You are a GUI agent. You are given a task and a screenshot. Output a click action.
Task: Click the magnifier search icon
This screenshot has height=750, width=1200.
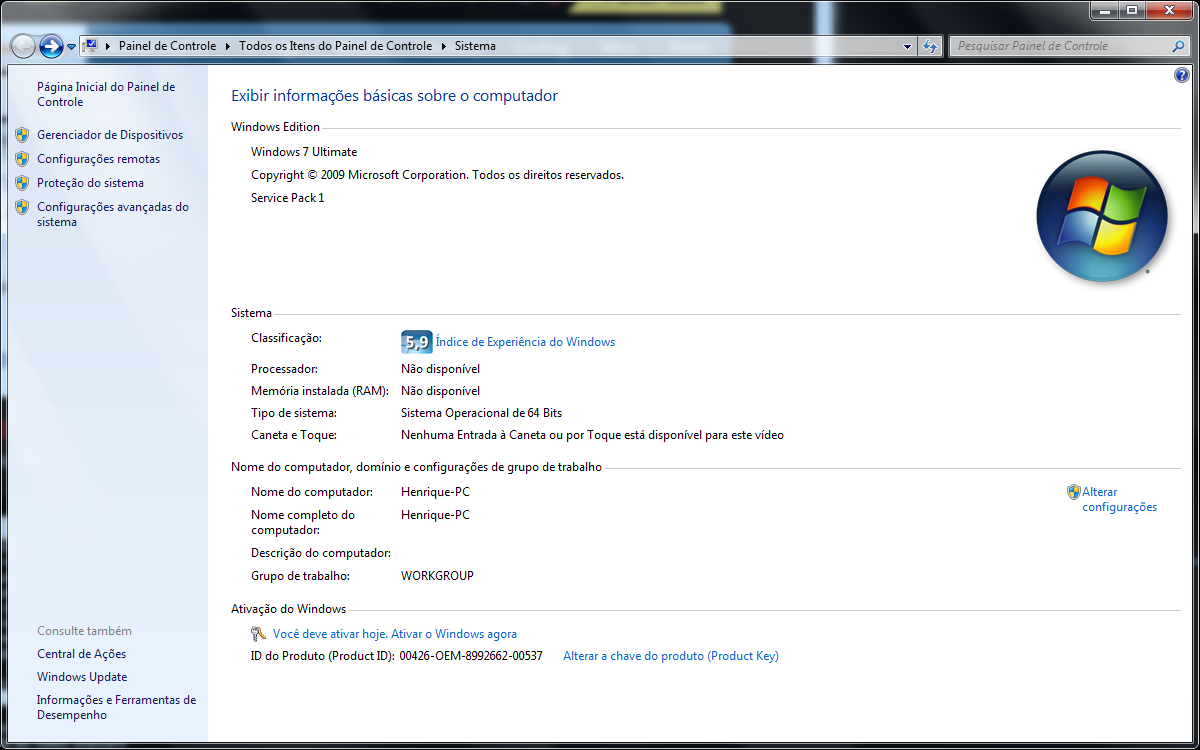click(1178, 46)
